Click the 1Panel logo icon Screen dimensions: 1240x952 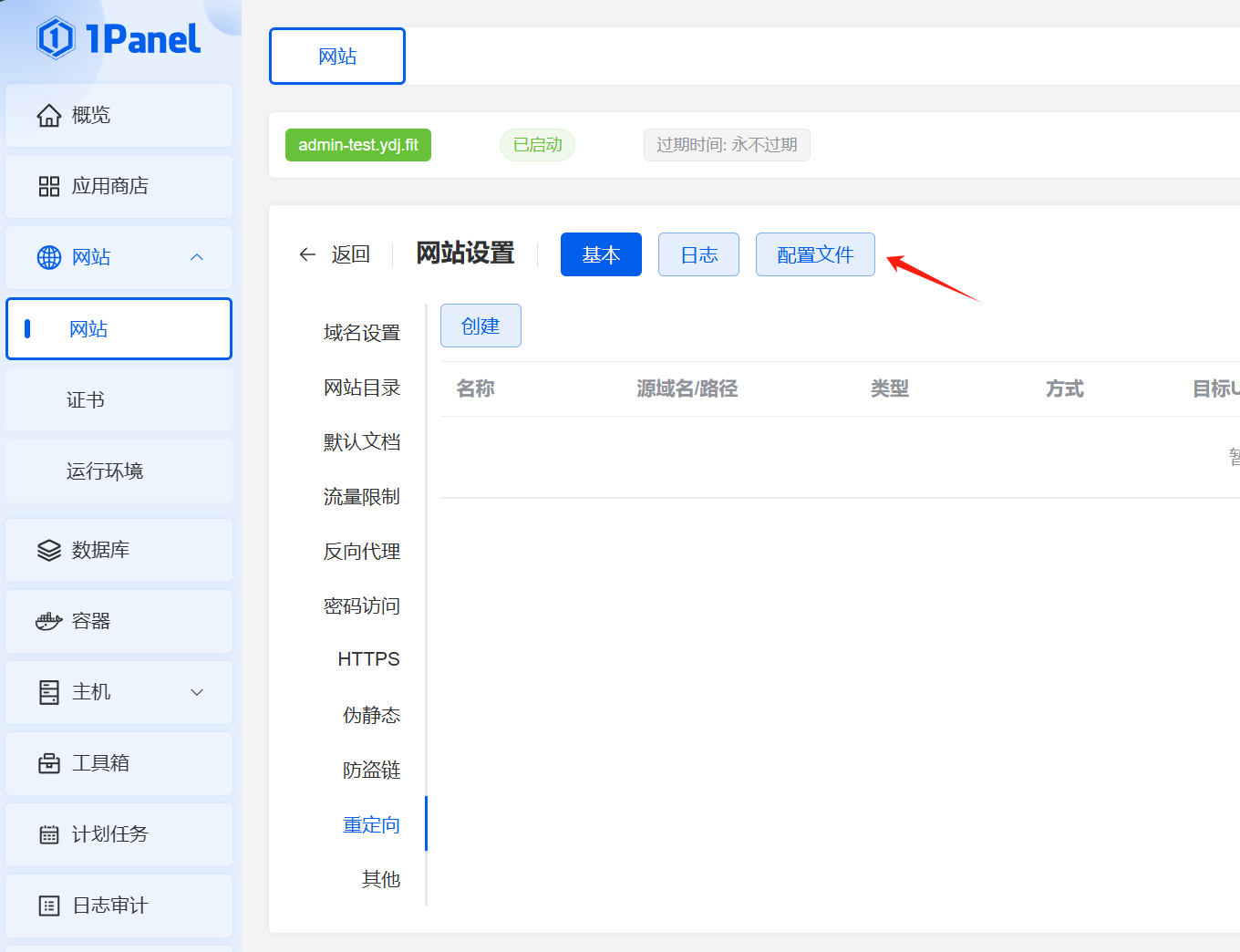(x=56, y=38)
